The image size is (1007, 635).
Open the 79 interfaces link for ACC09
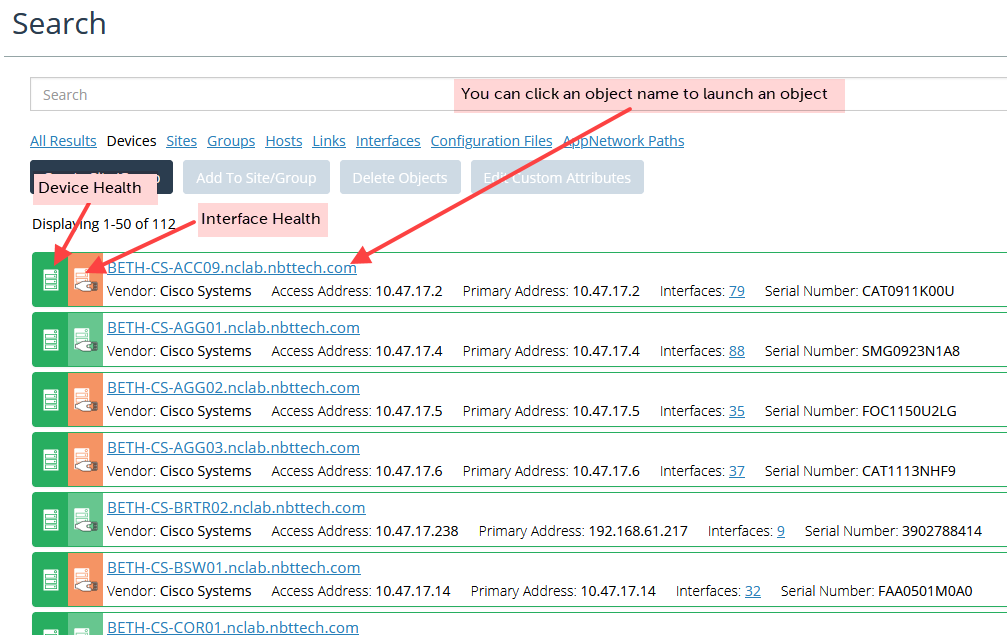pos(736,291)
